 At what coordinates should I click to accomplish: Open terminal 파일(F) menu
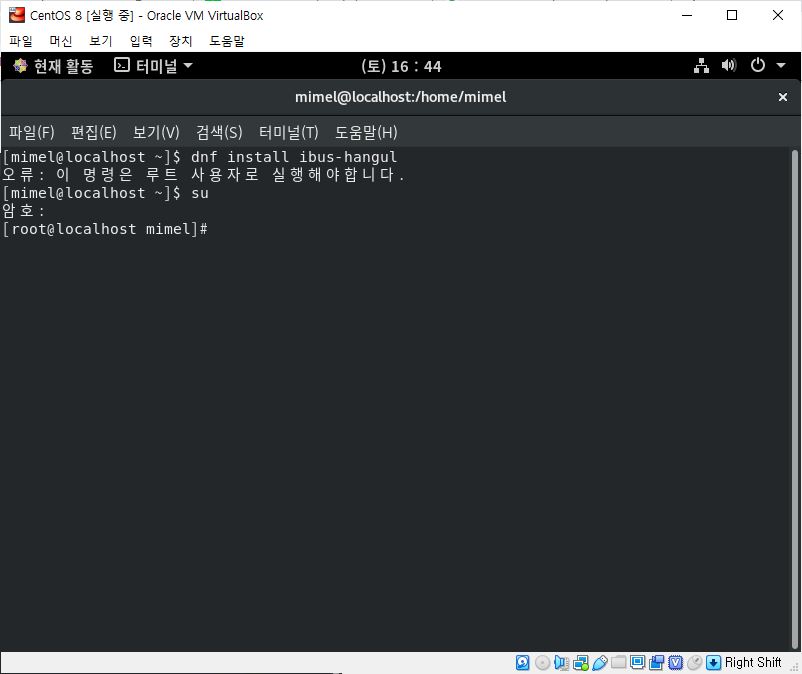click(x=31, y=132)
